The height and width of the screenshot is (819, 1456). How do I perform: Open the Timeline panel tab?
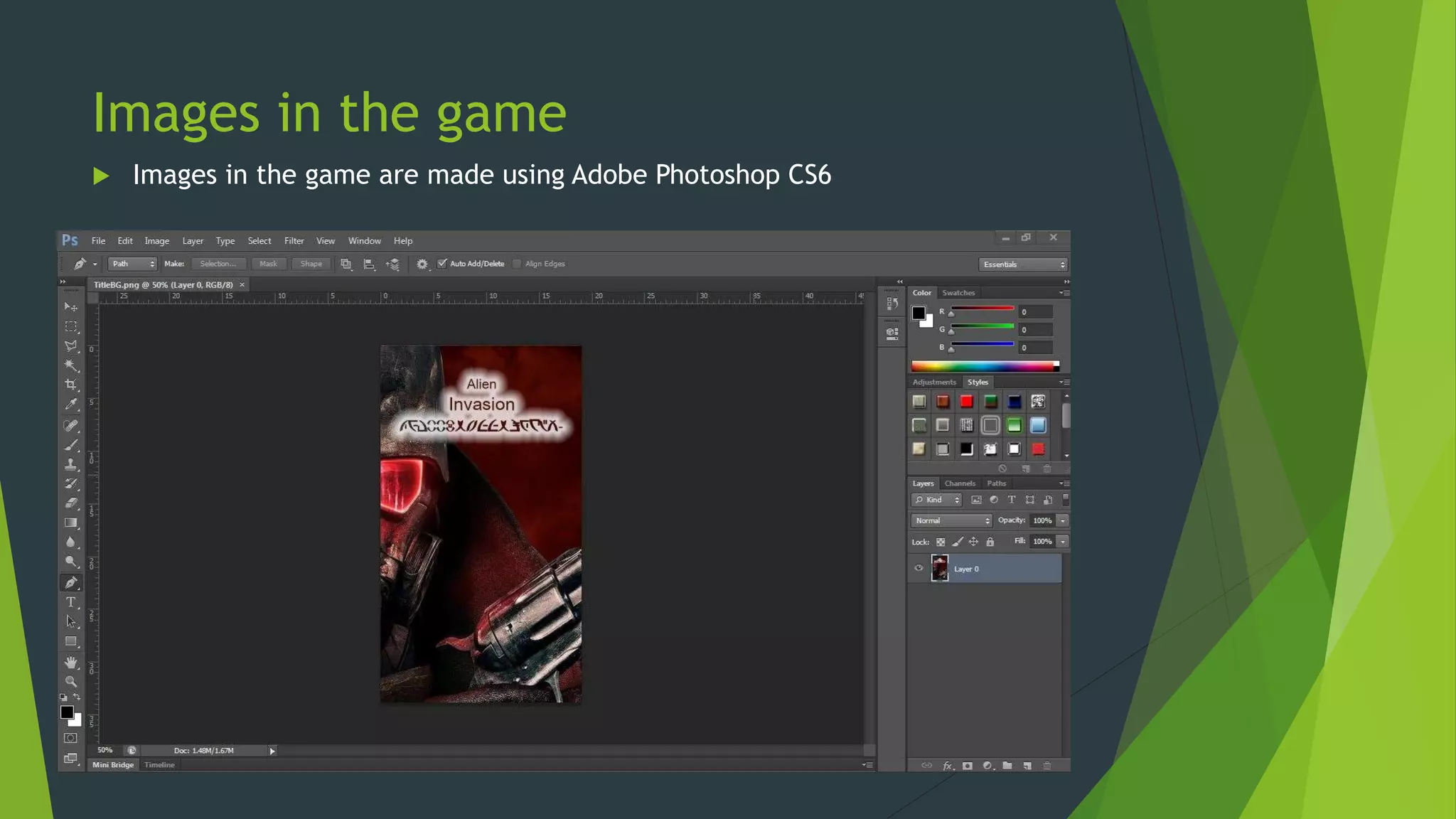click(159, 765)
